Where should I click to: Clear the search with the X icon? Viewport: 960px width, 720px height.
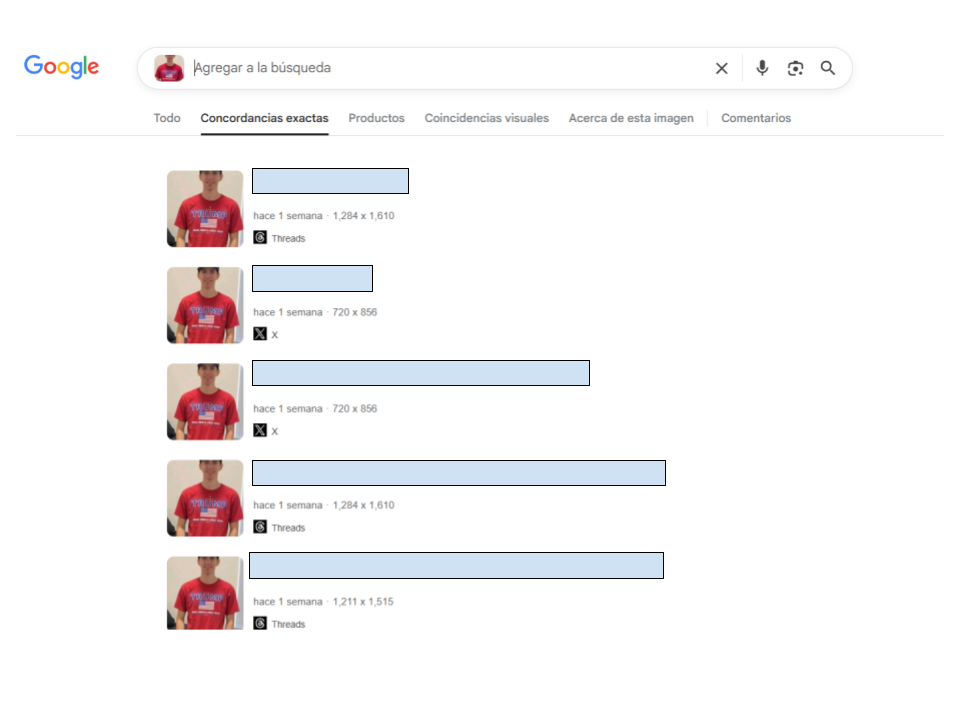click(x=722, y=68)
